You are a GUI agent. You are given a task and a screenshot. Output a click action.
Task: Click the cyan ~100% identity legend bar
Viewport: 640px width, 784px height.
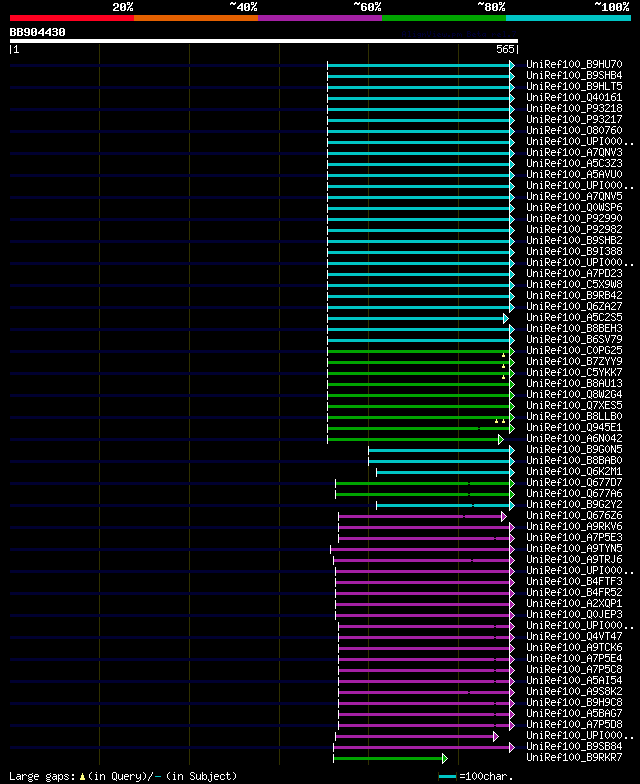tap(568, 18)
